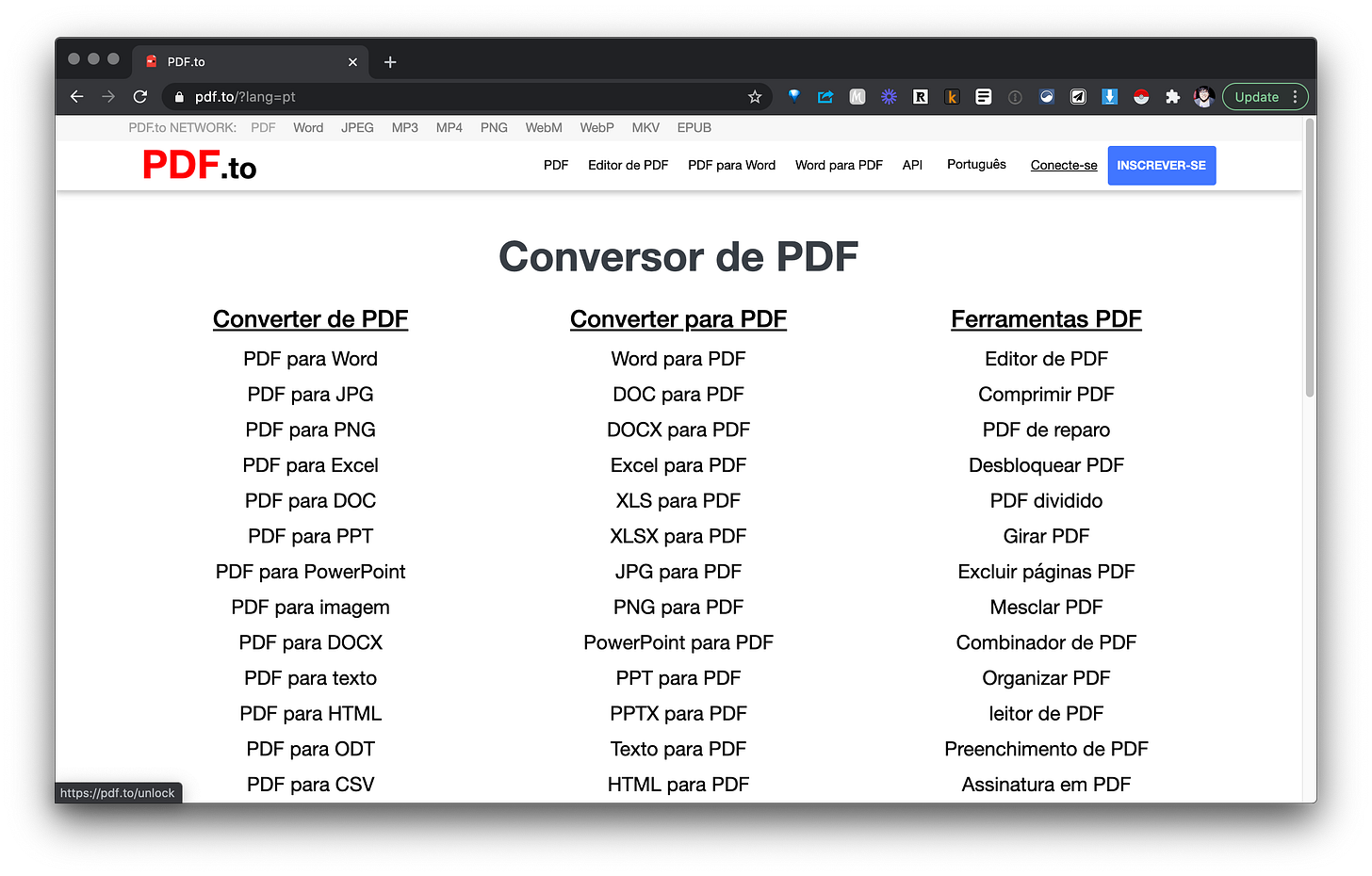Choose PDF para JPG converter
Screen dimensions: 1372x876
coord(311,395)
